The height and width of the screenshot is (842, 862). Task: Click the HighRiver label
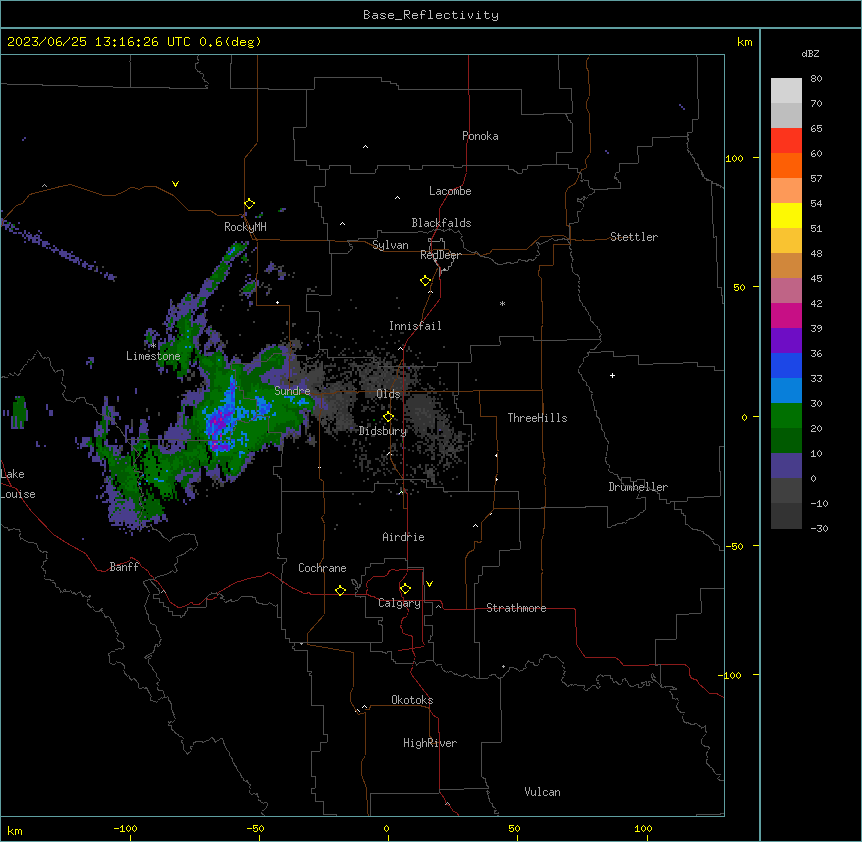(x=429, y=743)
